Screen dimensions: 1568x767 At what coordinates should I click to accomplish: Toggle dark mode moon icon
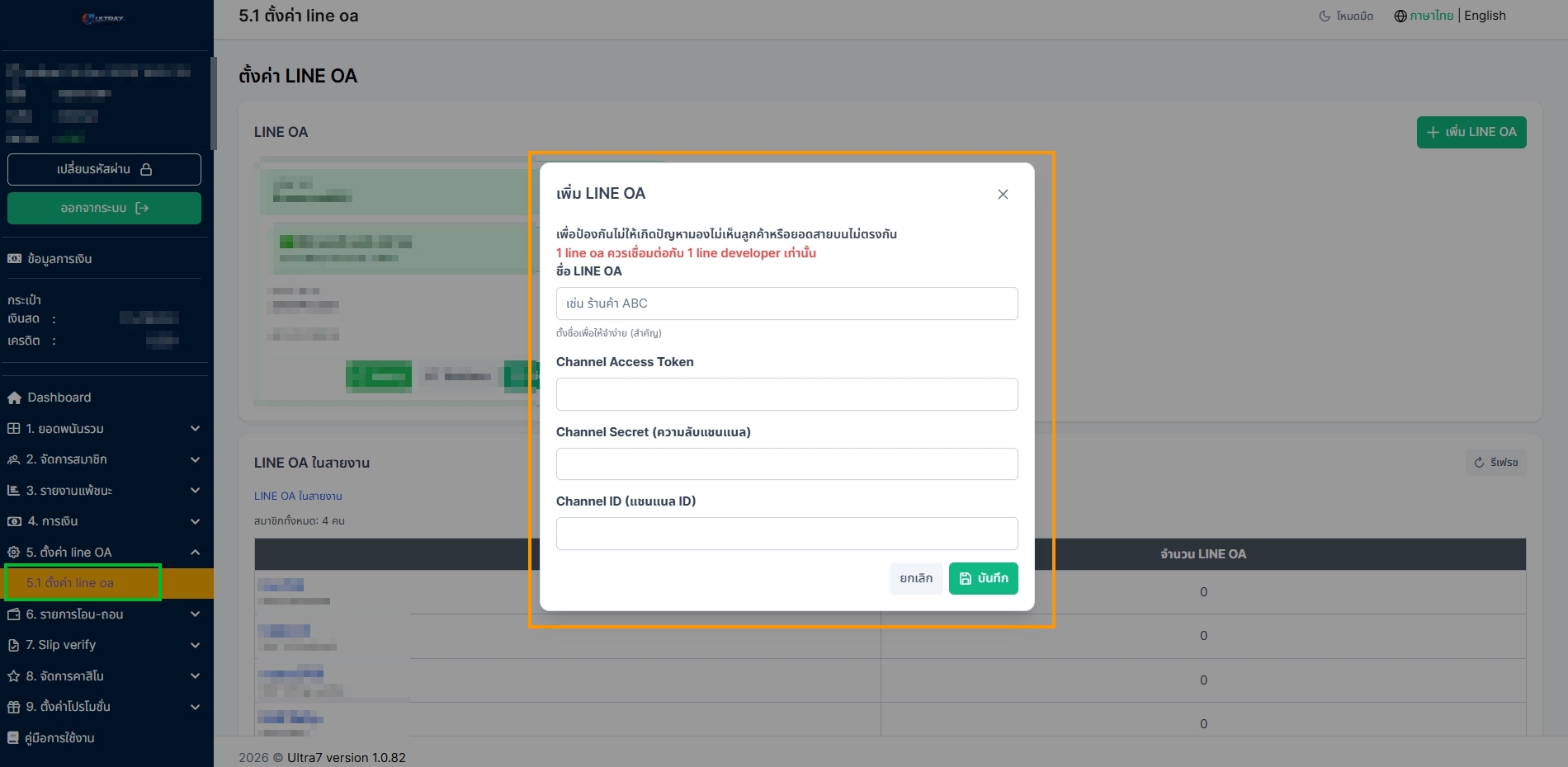(x=1325, y=16)
